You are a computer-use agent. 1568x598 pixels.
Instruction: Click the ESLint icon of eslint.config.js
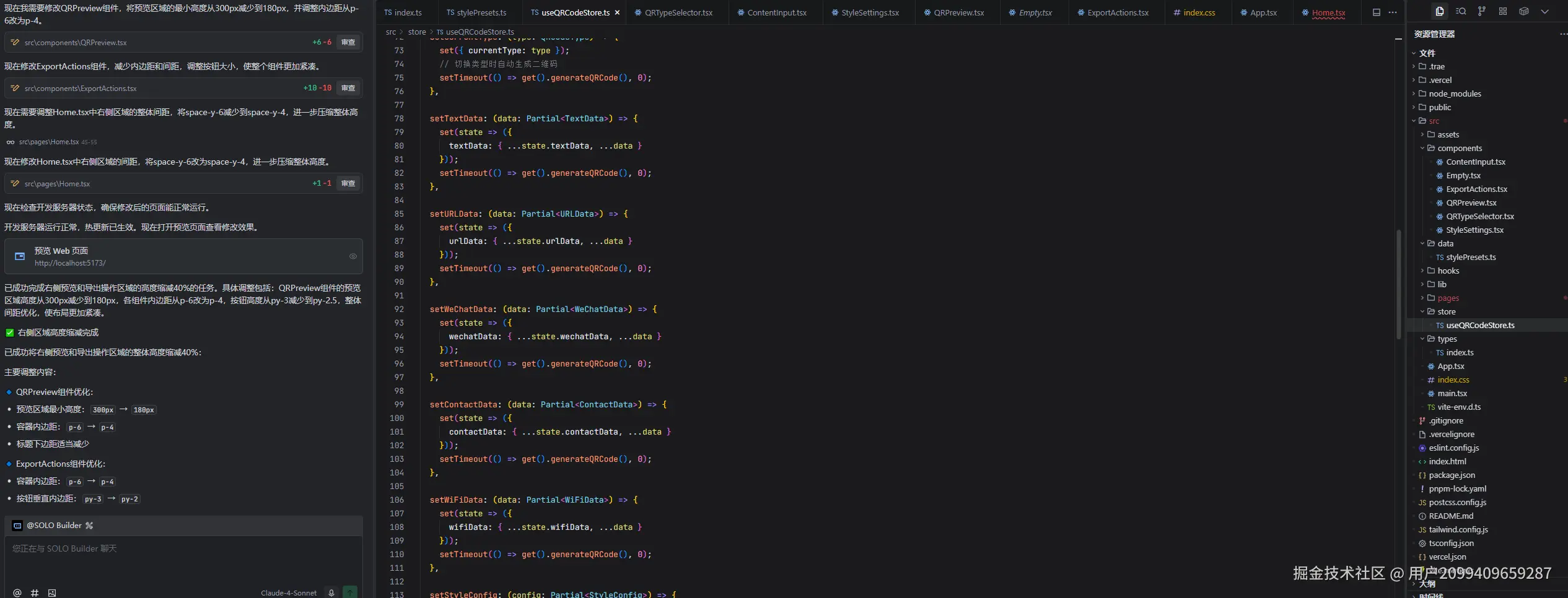(1422, 448)
